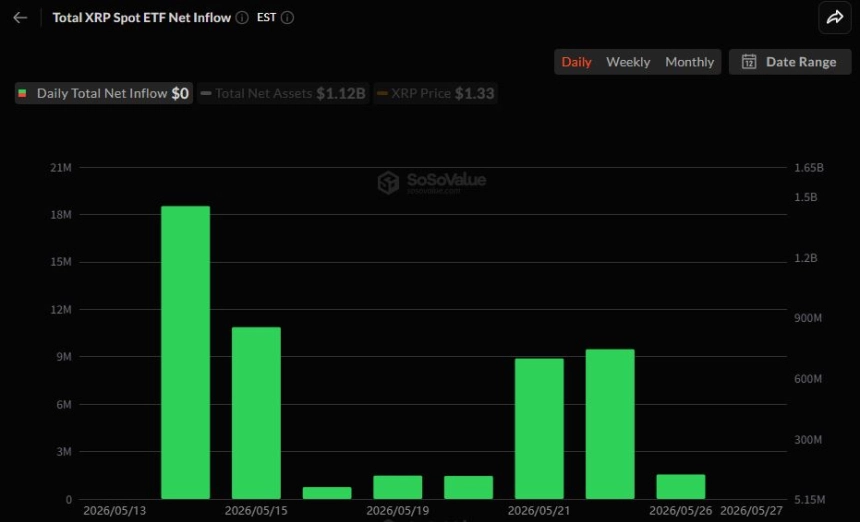Image resolution: width=860 pixels, height=522 pixels.
Task: Click the gray Total Net Assets swatch
Action: [x=206, y=93]
